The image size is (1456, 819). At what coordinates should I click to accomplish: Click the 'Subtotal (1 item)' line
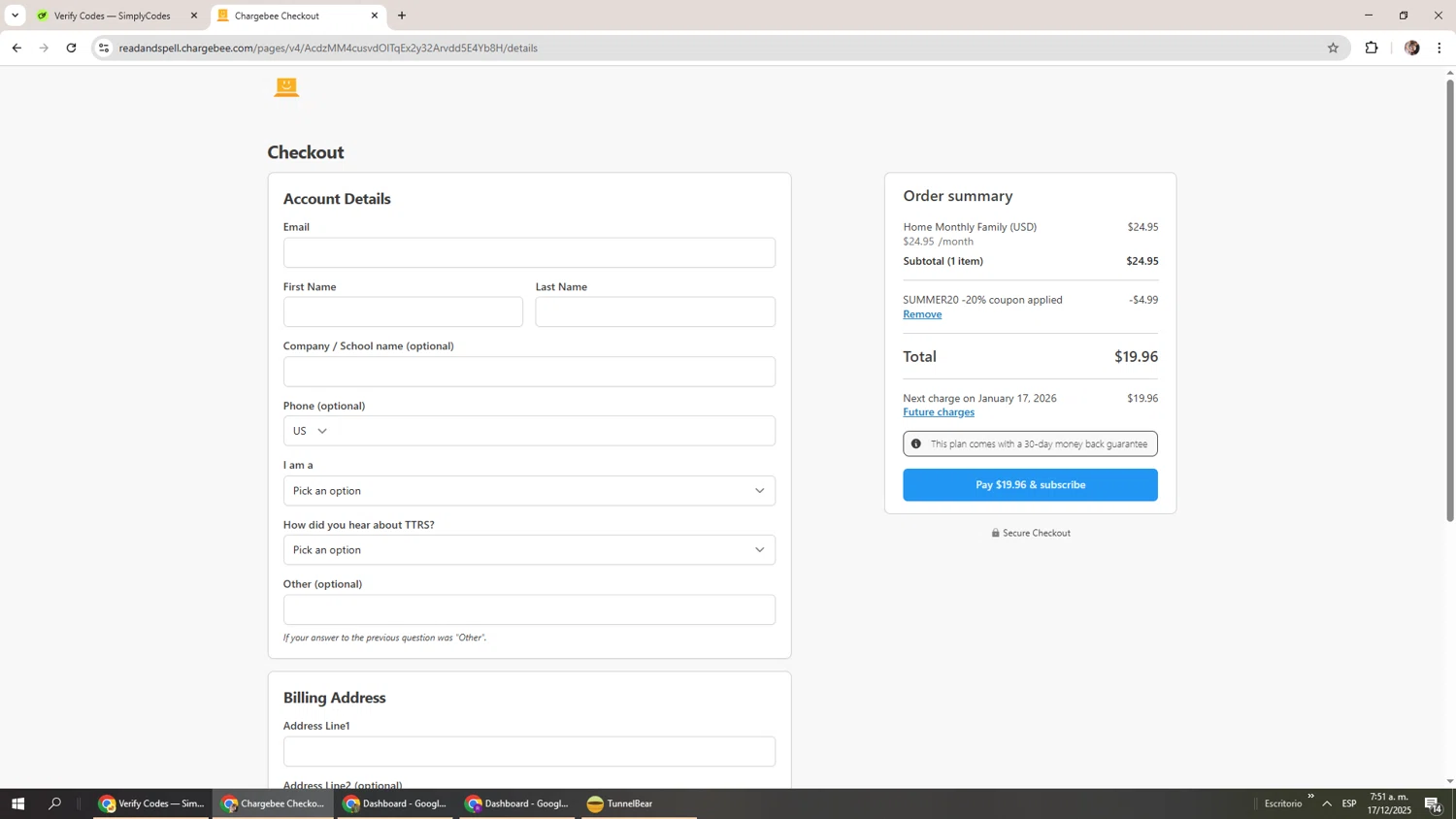[x=943, y=261]
